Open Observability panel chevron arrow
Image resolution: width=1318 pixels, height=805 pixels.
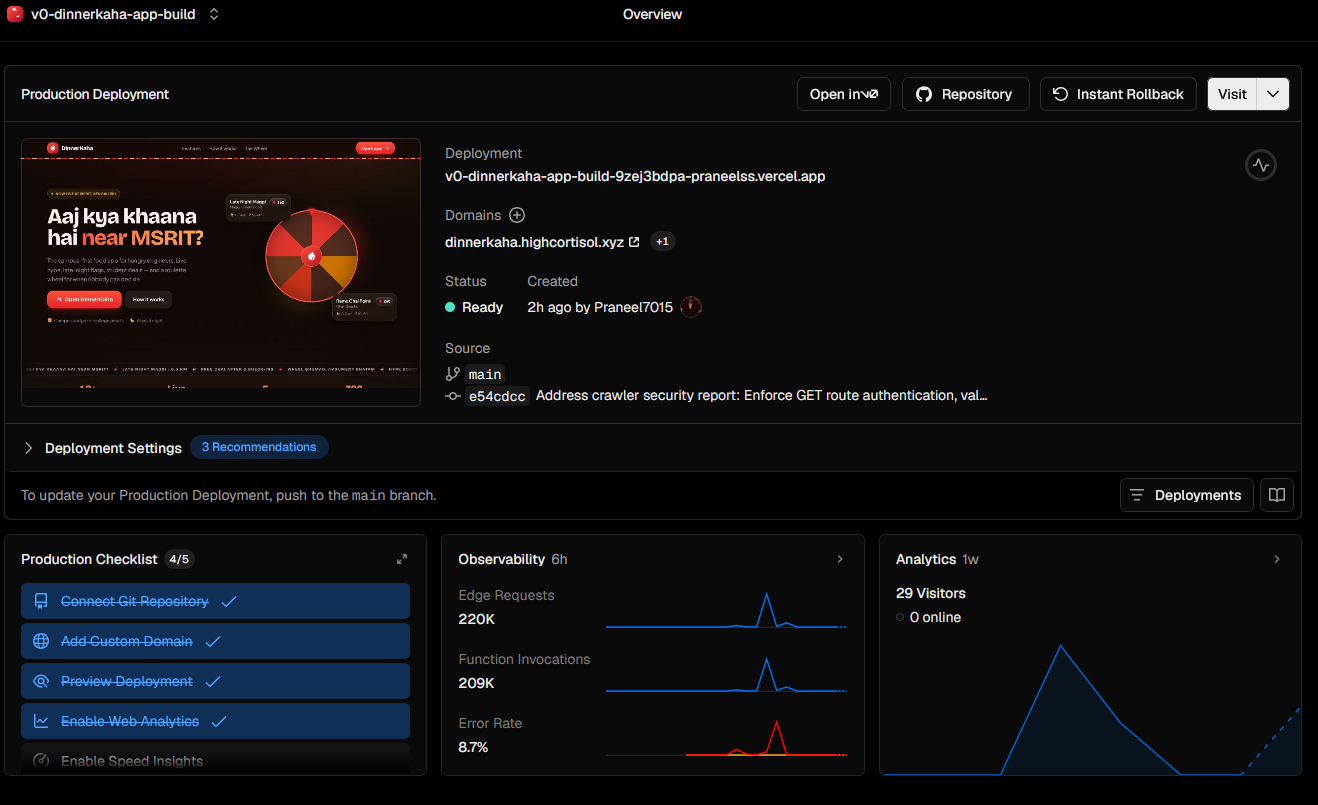tap(840, 559)
